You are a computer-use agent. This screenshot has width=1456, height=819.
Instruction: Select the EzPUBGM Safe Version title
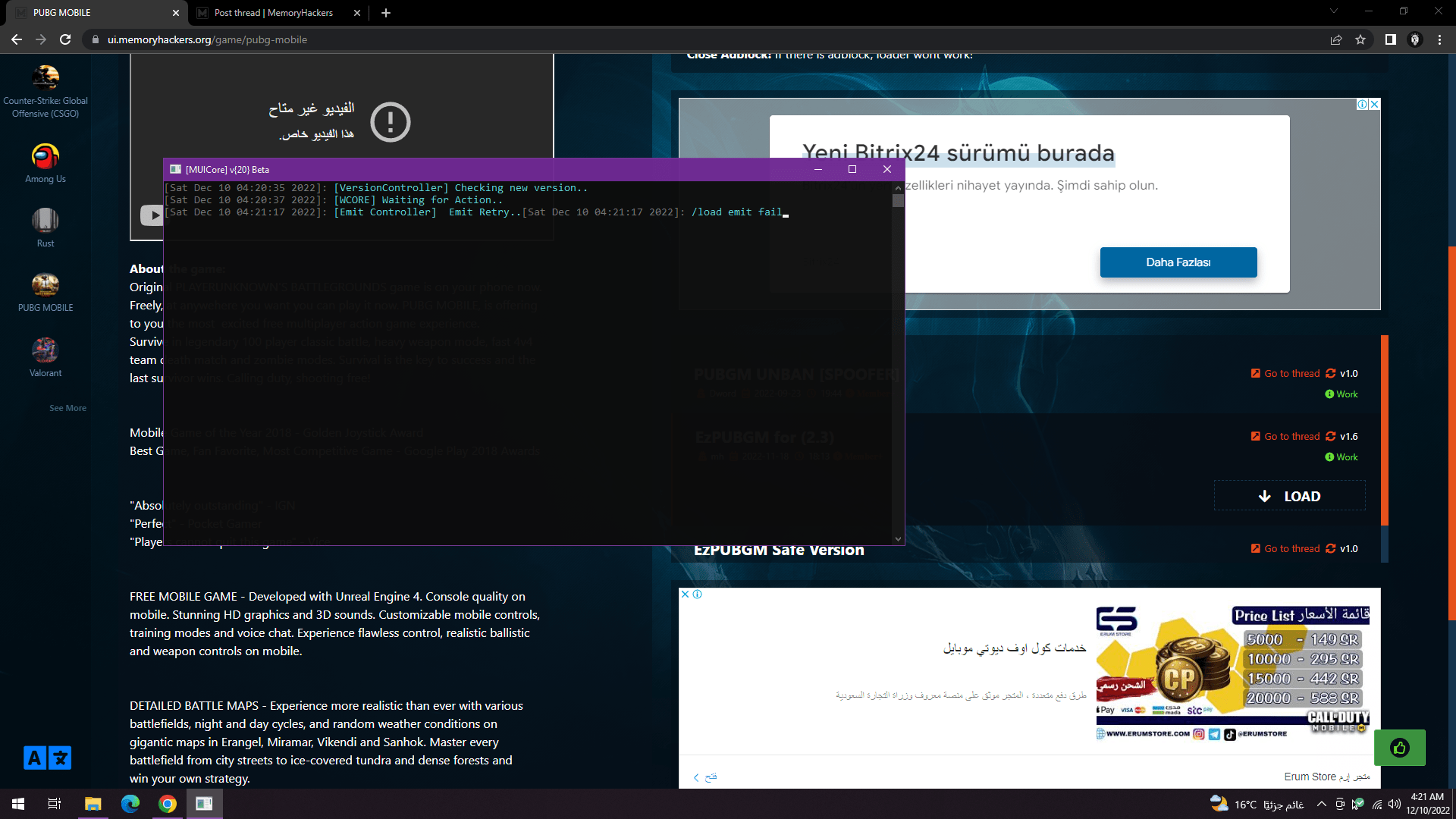tap(779, 551)
